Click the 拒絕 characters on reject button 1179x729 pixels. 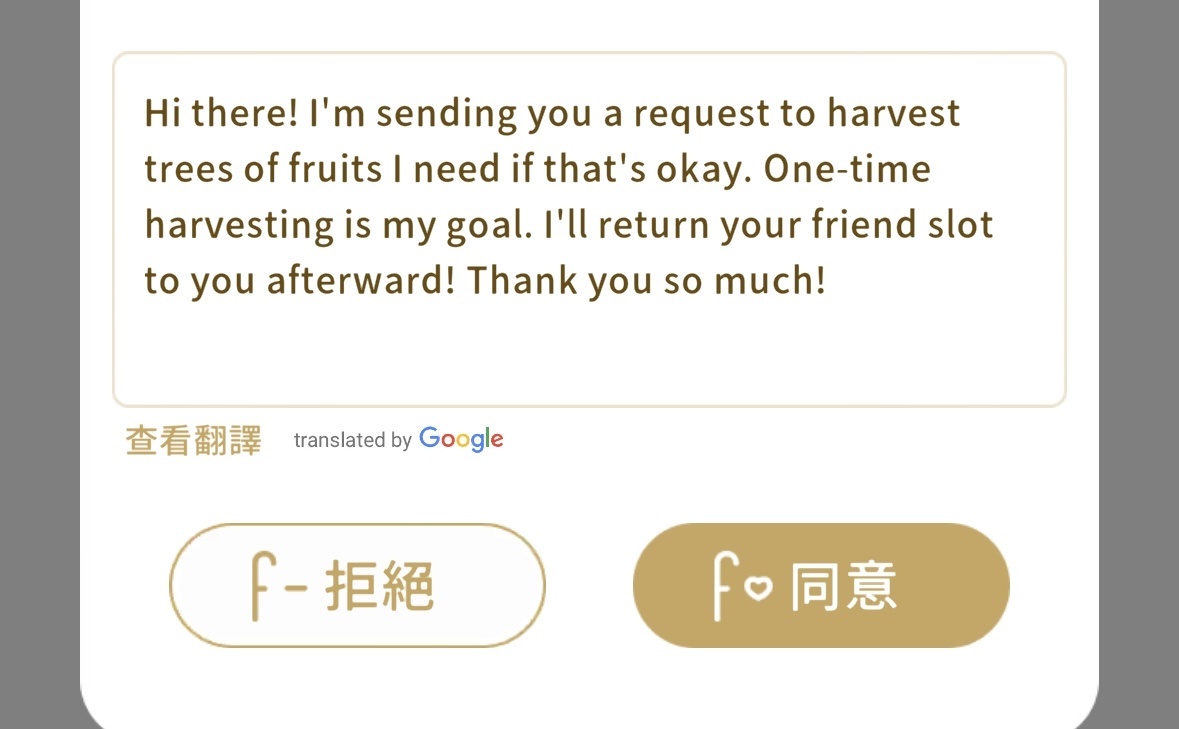tap(380, 586)
